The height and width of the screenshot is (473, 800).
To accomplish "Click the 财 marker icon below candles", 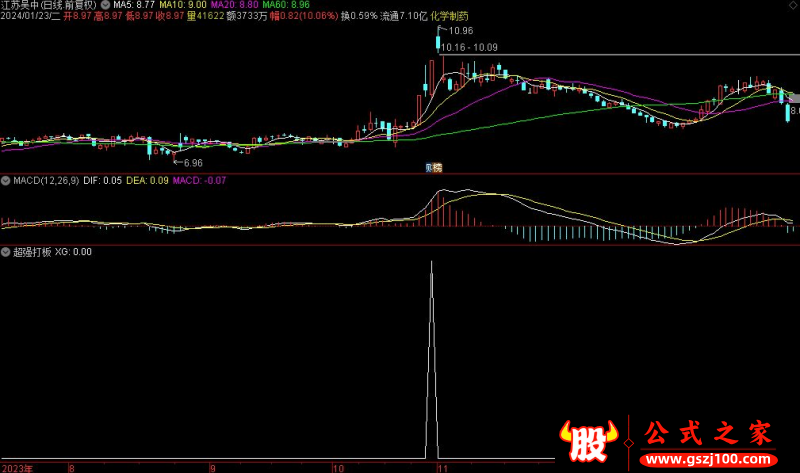I will coord(429,167).
